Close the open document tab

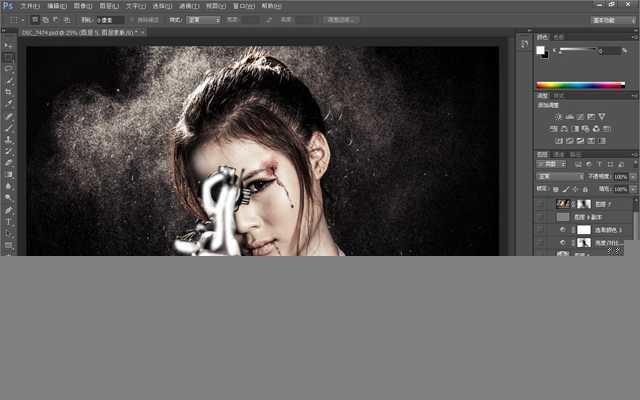click(142, 32)
